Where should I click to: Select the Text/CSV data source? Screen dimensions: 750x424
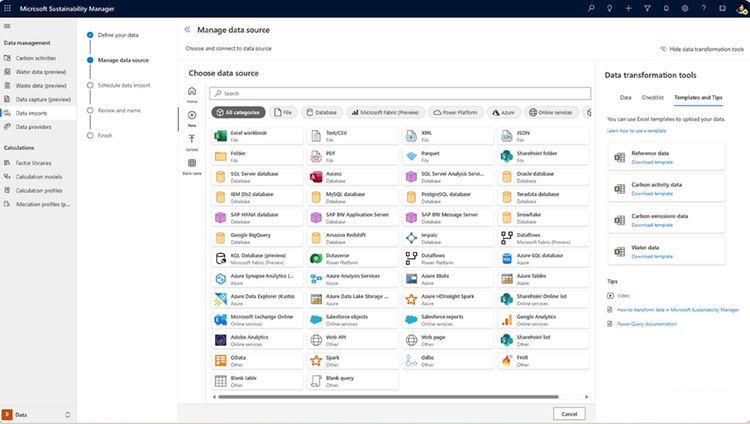point(353,136)
